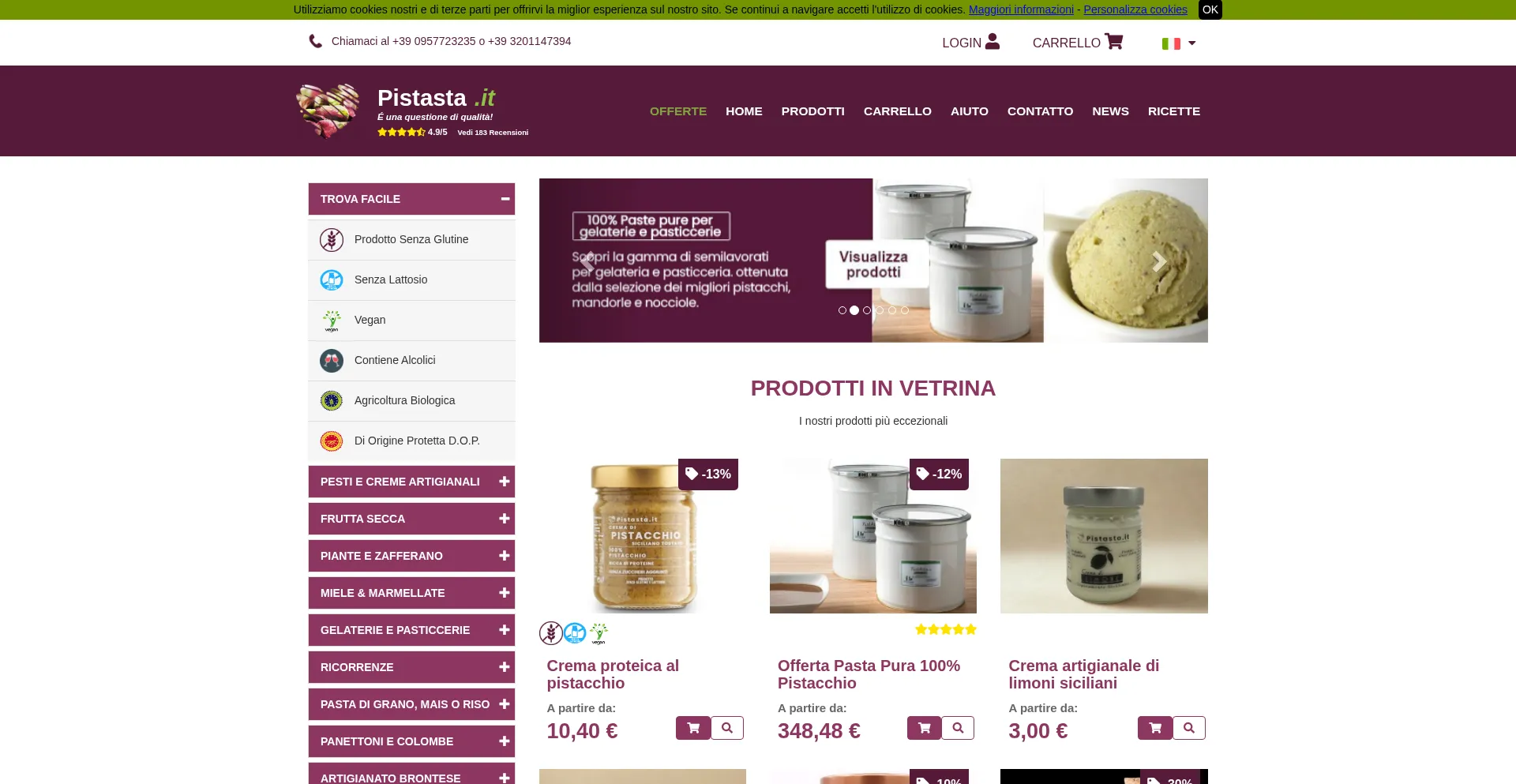Filter by Prodotto Senza Glutine
The width and height of the screenshot is (1516, 784).
411,239
